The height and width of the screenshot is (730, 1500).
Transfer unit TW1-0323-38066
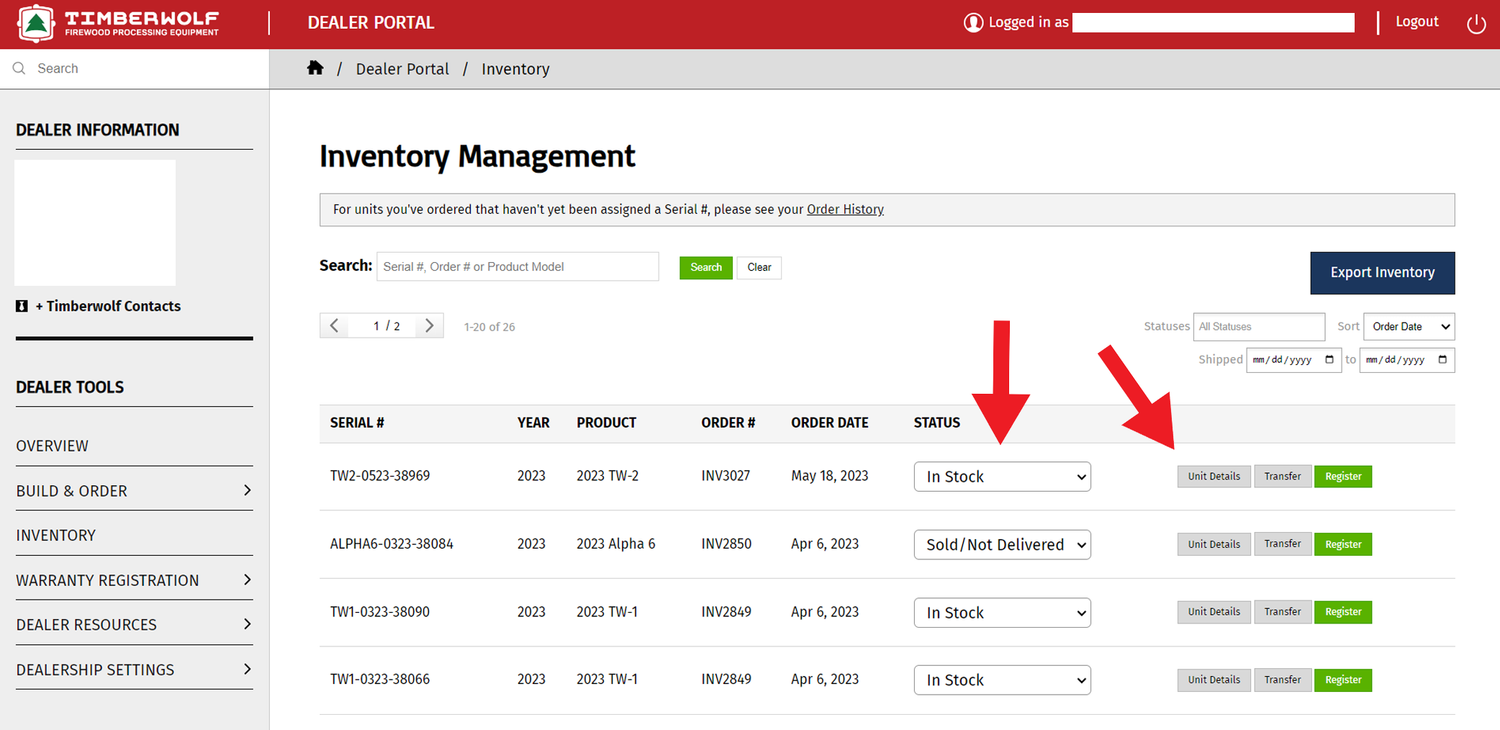[1282, 679]
